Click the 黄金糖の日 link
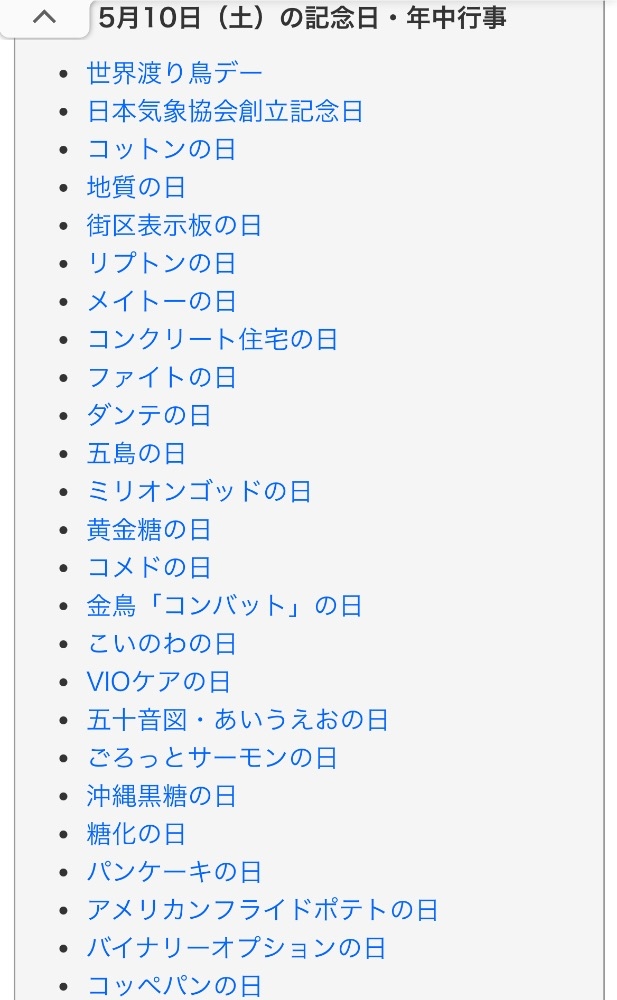 click(149, 529)
